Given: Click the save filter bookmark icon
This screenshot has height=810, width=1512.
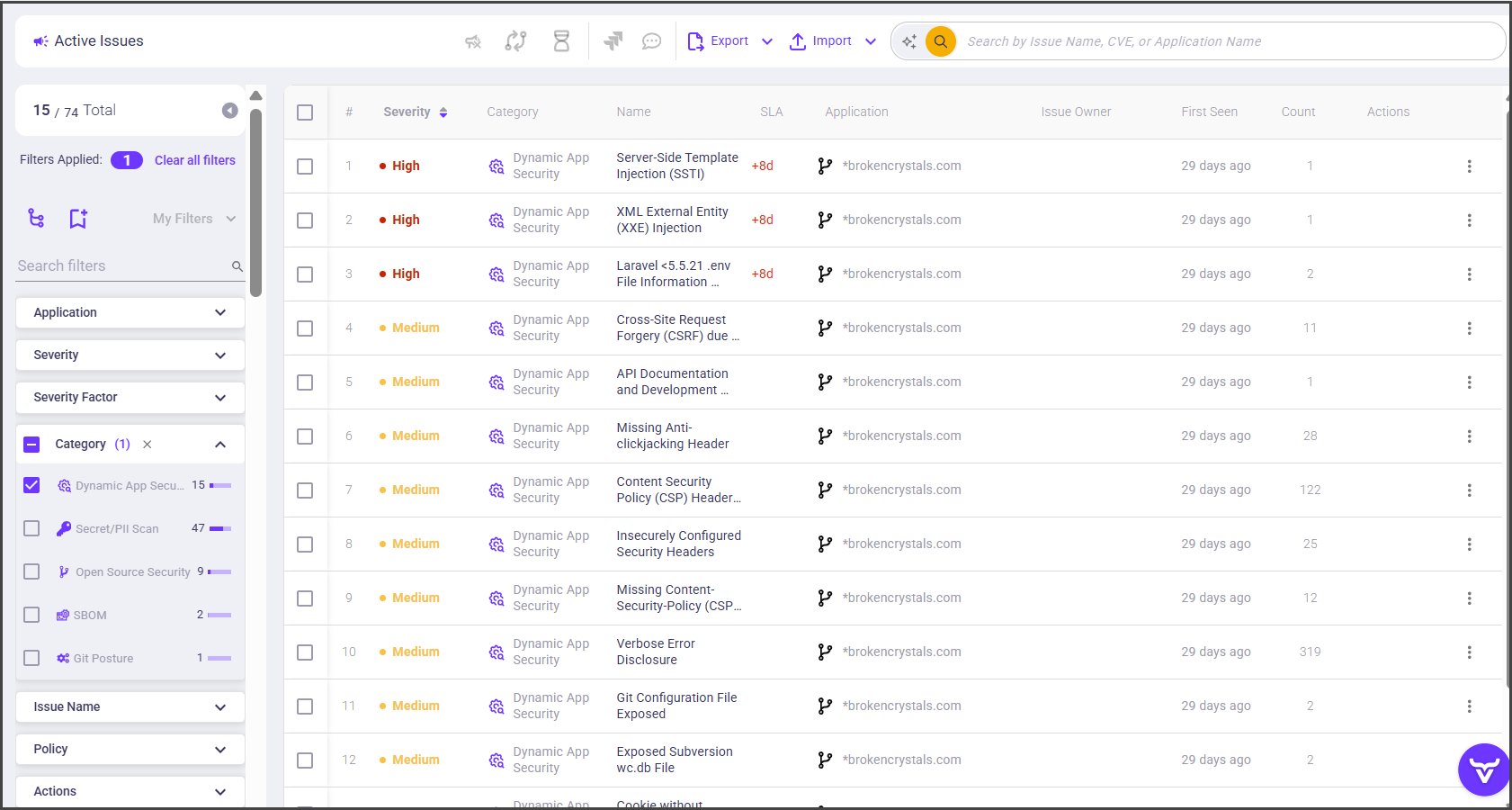Looking at the screenshot, I should (x=78, y=219).
